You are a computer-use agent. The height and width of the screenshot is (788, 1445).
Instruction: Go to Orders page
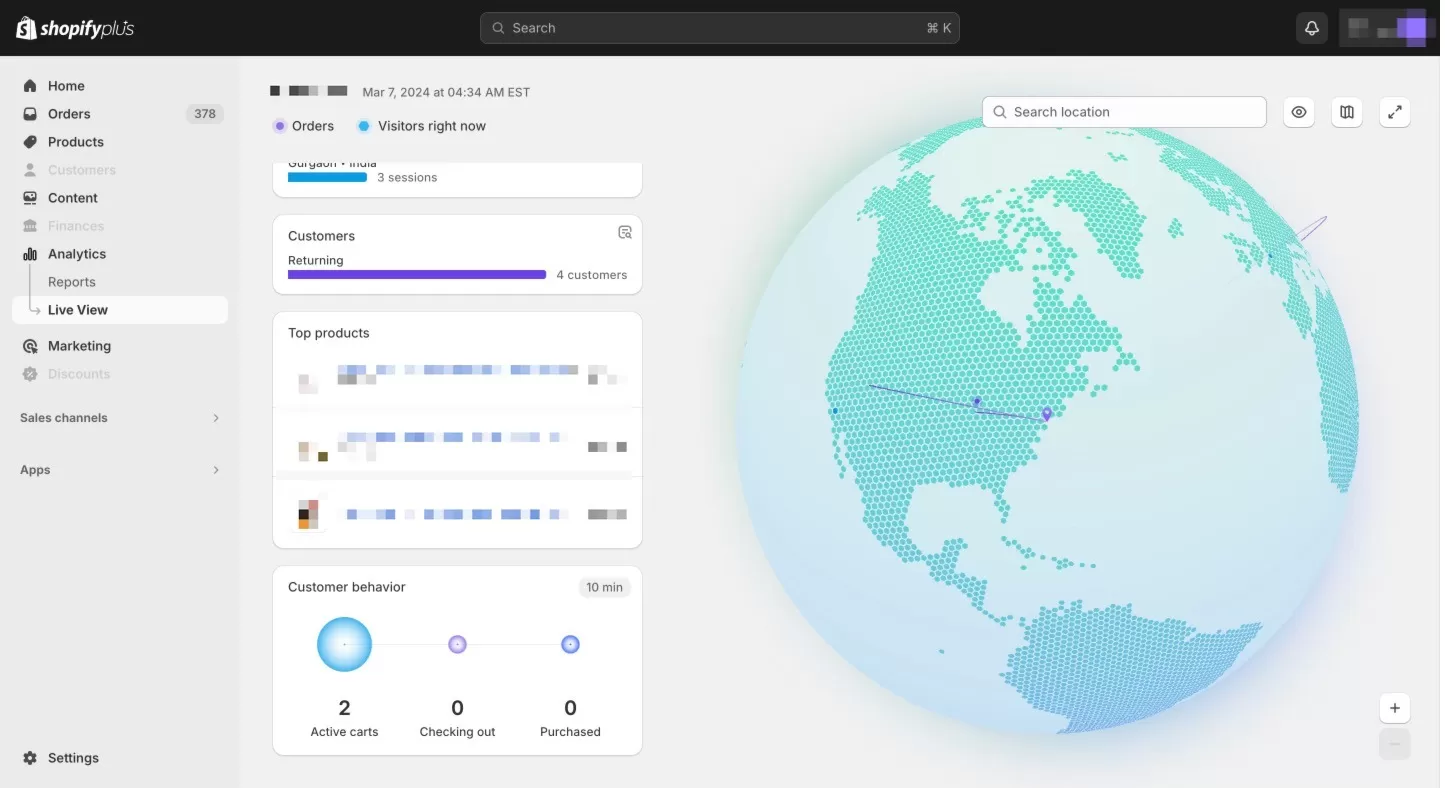[x=69, y=114]
